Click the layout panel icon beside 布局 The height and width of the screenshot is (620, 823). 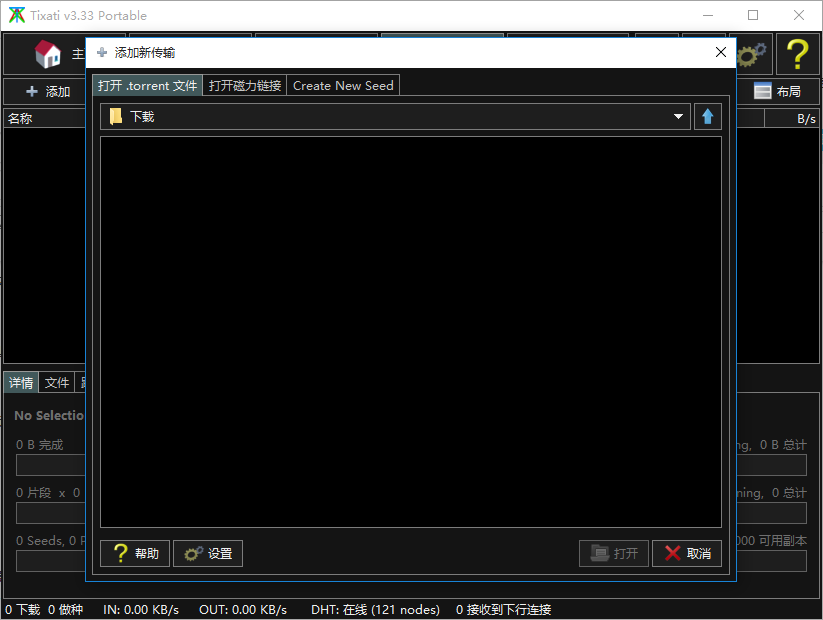click(762, 91)
